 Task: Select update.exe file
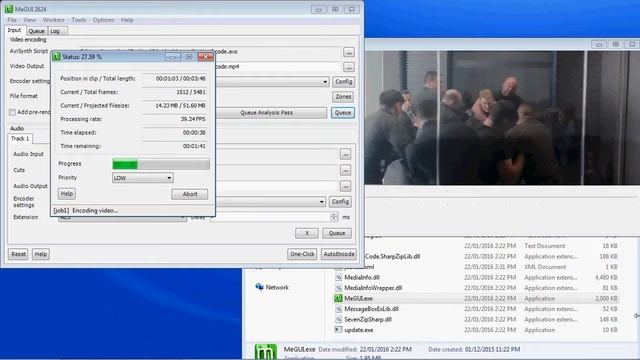(358, 330)
